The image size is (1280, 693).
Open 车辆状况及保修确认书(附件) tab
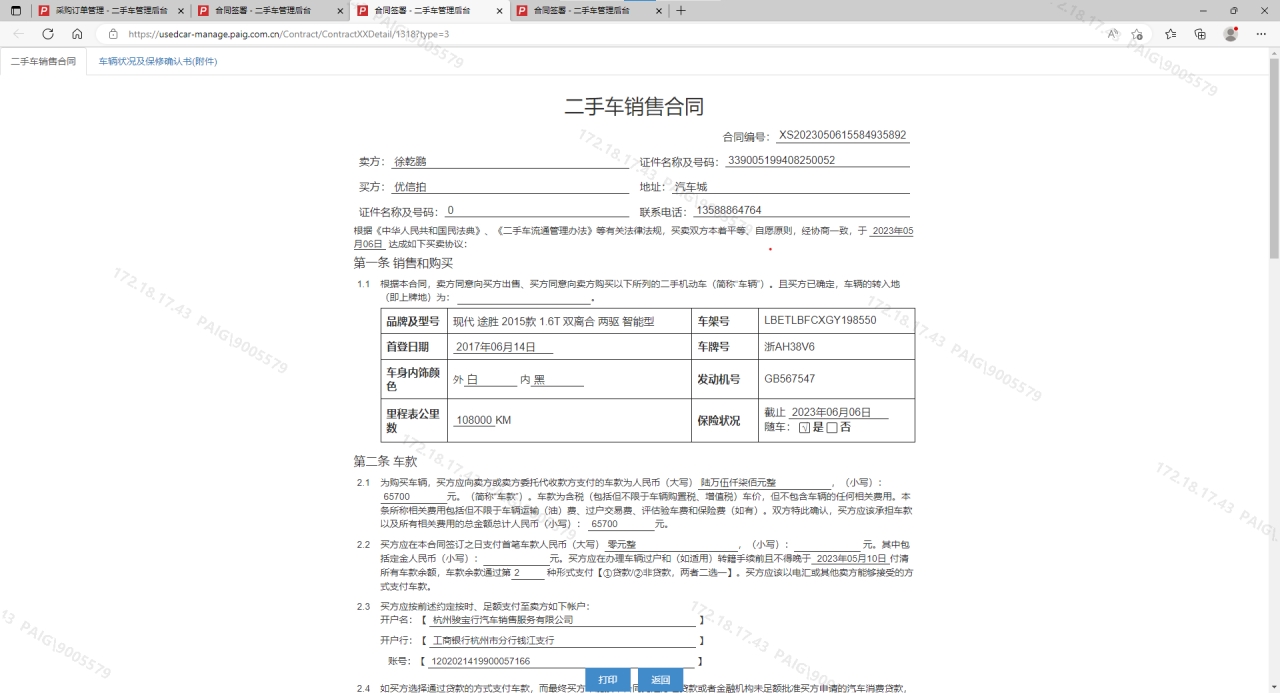[x=158, y=61]
